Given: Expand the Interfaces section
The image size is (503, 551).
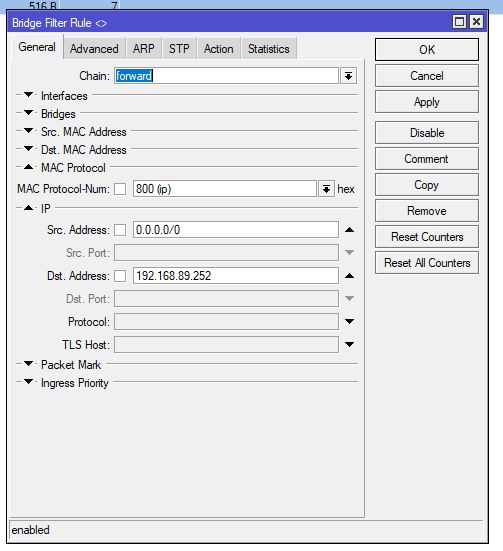Looking at the screenshot, I should click(28, 95).
